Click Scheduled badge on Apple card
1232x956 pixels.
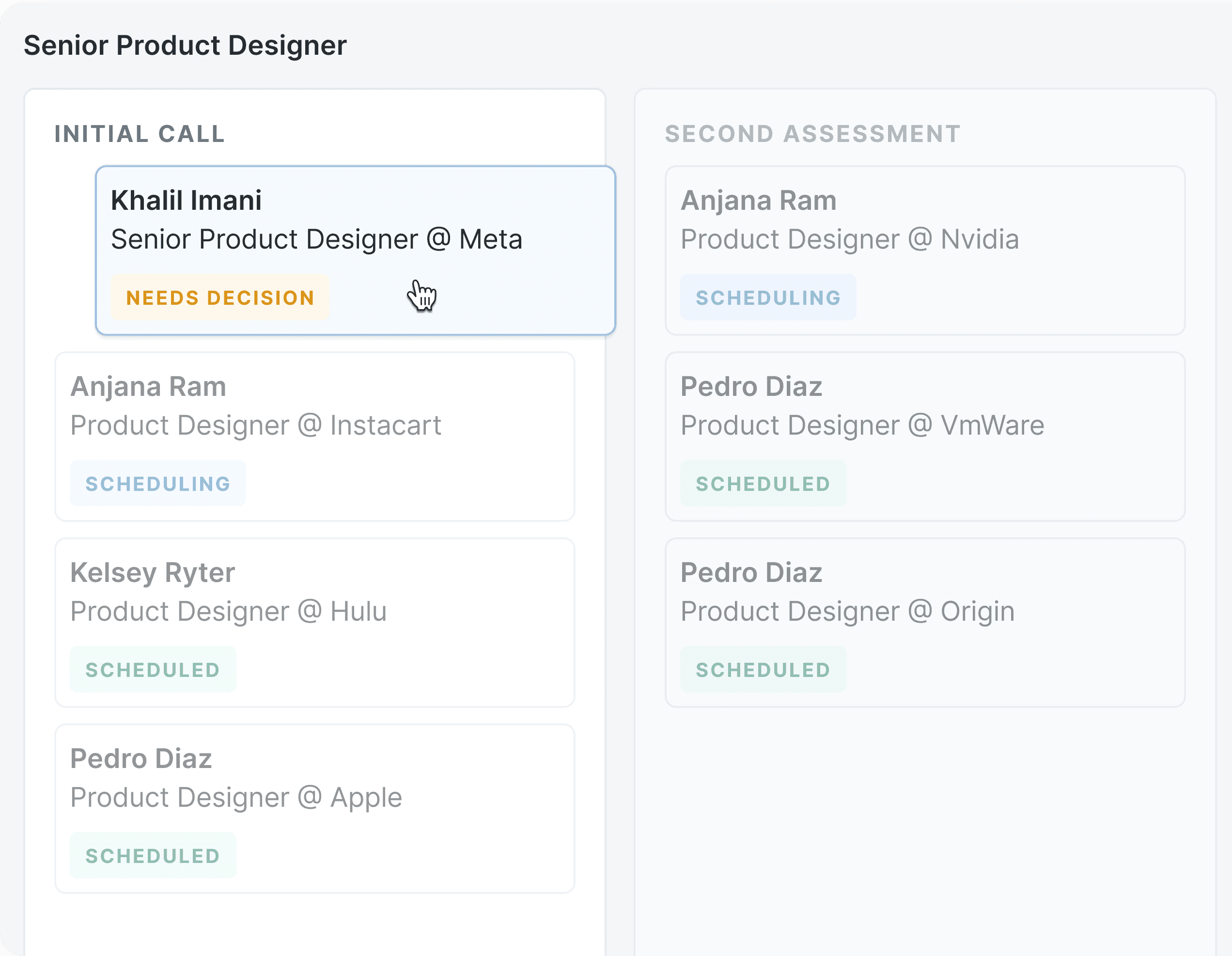tap(152, 856)
